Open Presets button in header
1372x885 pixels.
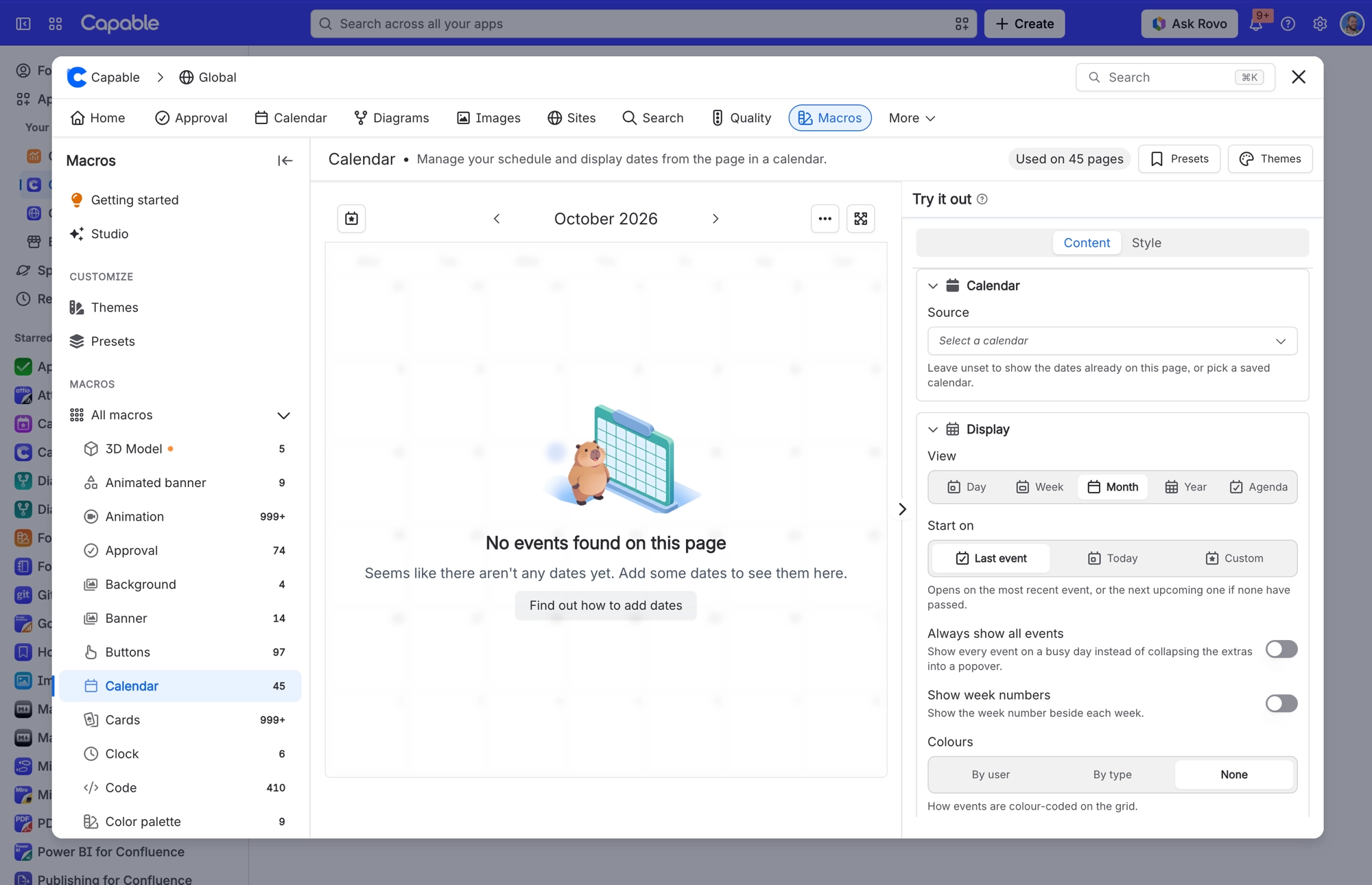tap(1179, 159)
